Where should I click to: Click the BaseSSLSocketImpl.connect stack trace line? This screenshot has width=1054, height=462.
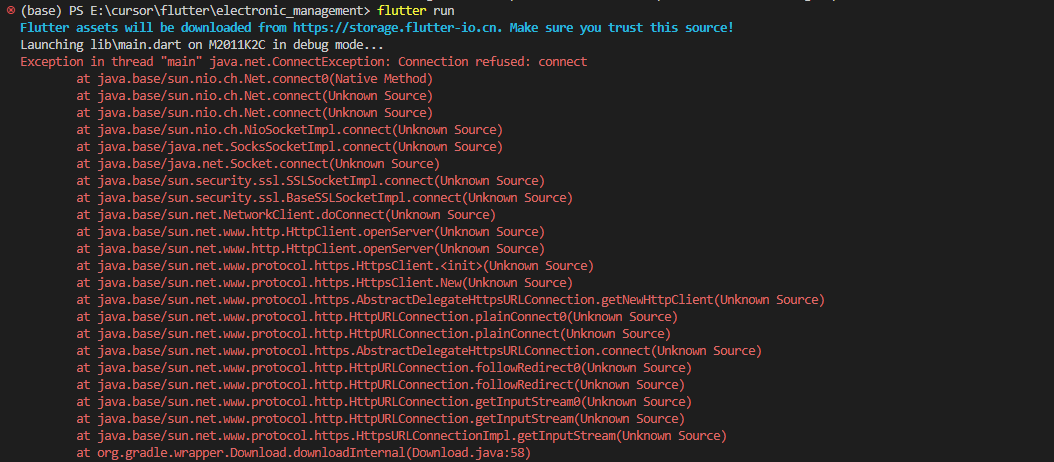coord(324,197)
